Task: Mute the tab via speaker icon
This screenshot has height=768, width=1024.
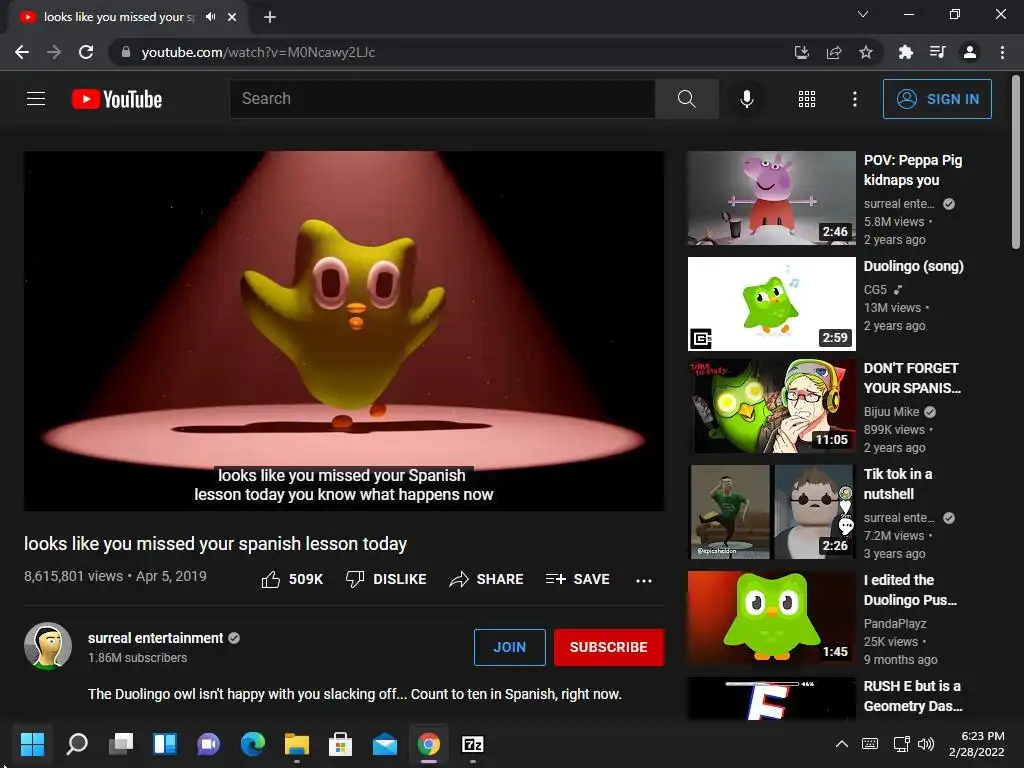Action: pyautogui.click(x=210, y=17)
